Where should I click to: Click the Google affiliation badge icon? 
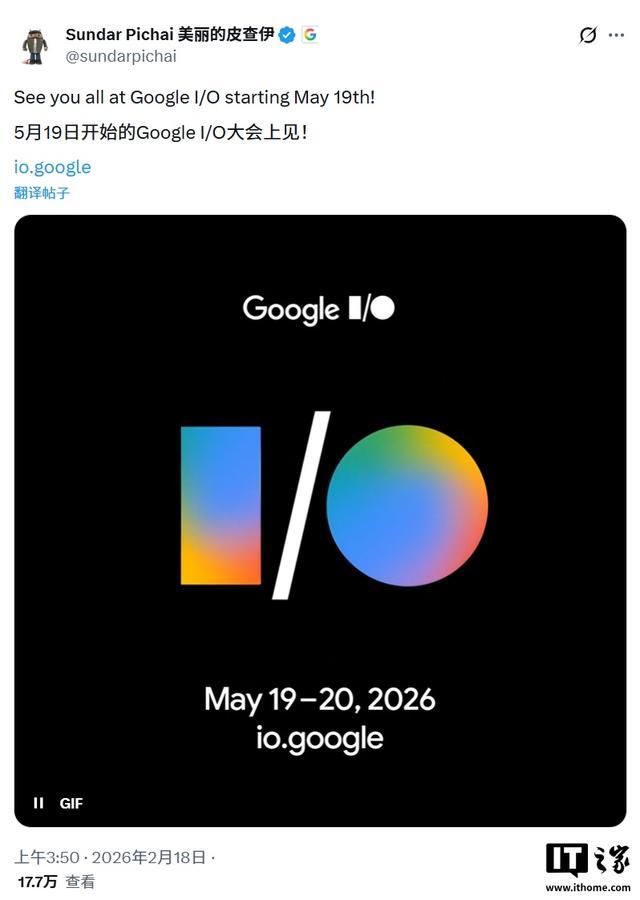pos(310,35)
